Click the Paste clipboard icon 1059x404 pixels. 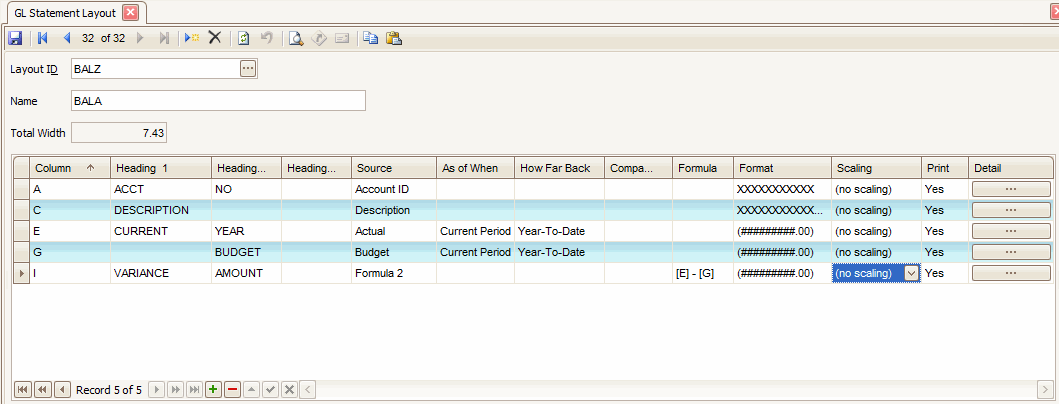pyautogui.click(x=393, y=38)
